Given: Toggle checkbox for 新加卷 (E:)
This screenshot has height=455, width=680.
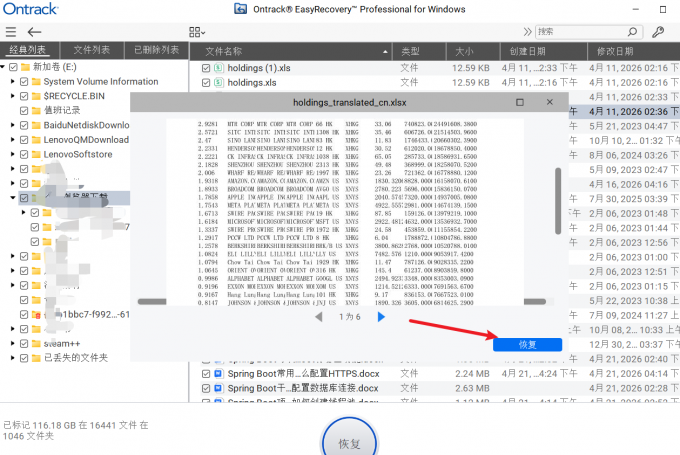Looking at the screenshot, I should coord(13,67).
